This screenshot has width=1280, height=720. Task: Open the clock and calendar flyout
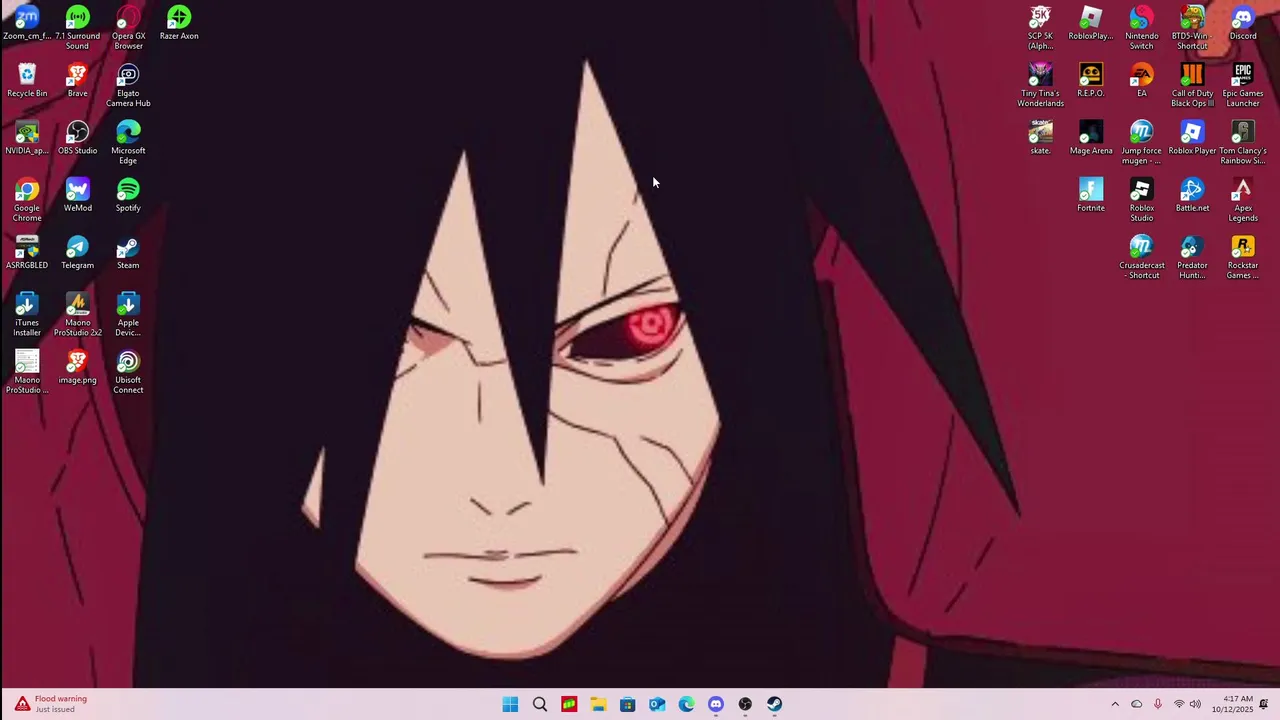[1232, 704]
